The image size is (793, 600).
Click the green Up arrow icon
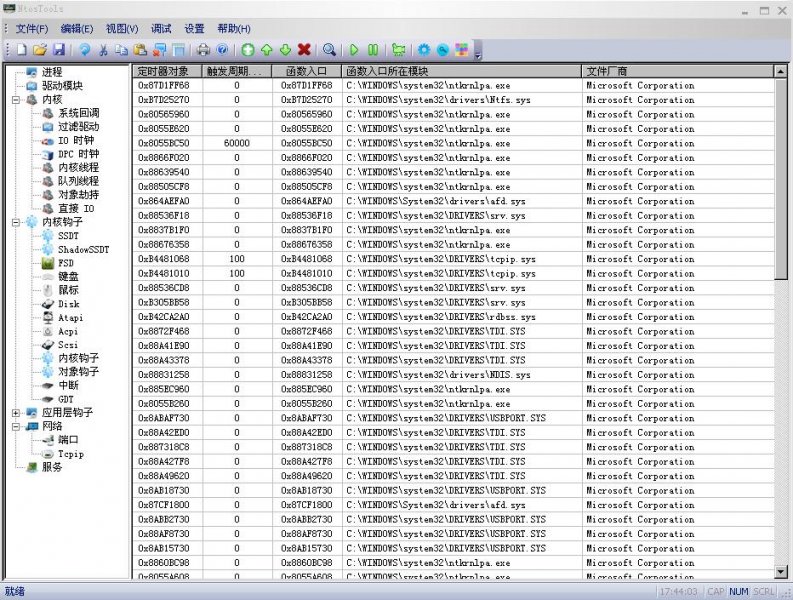point(267,50)
